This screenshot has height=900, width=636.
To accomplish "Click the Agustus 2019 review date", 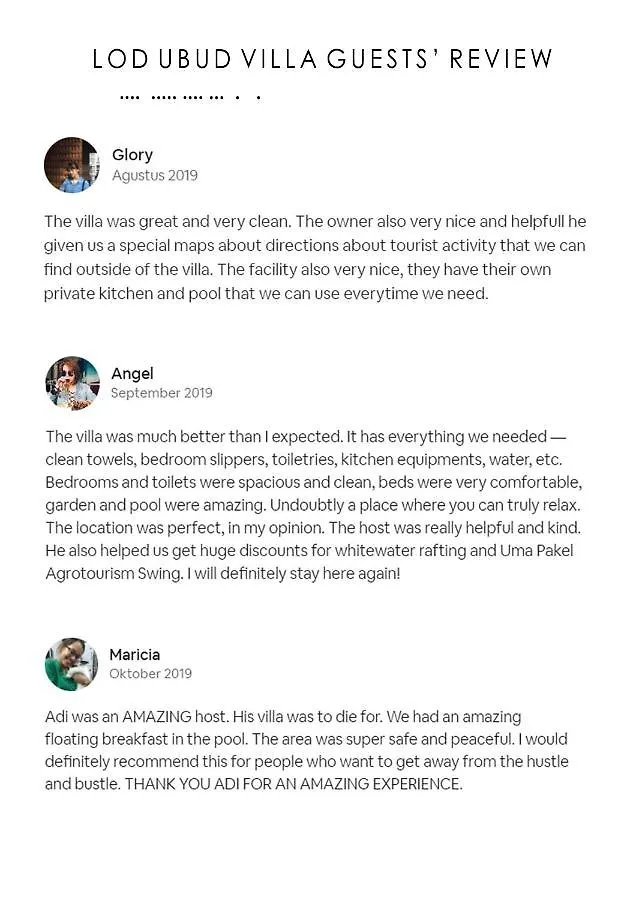I will (155, 176).
